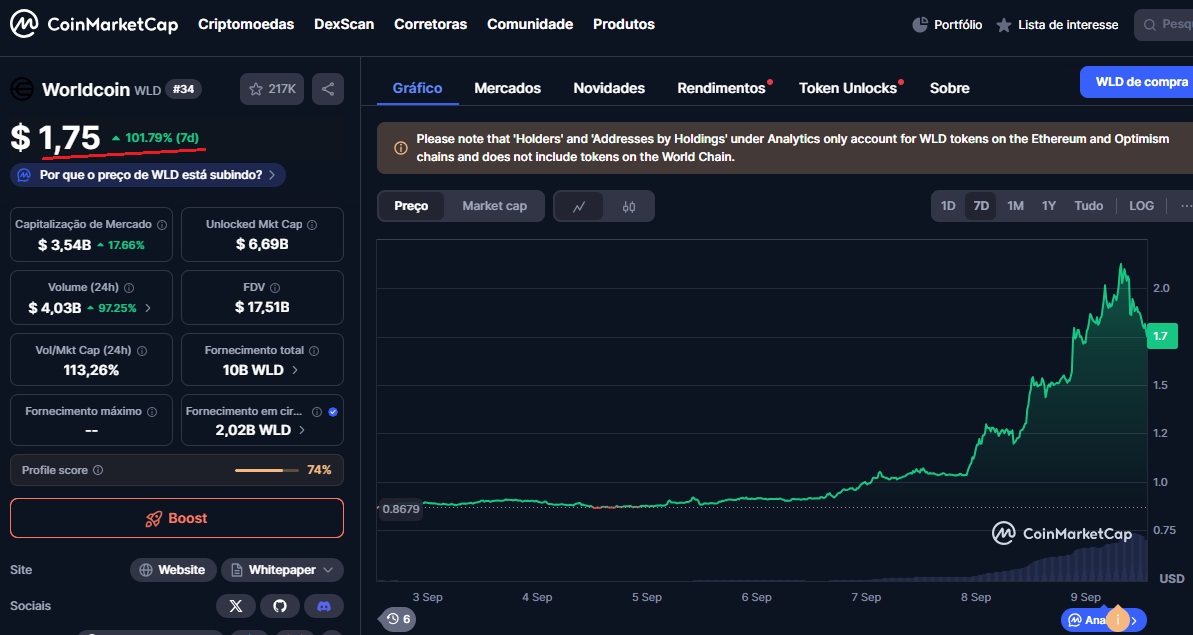The height and width of the screenshot is (635, 1193).
Task: Click the 1.7 current price chart tag
Action: pos(1162,336)
